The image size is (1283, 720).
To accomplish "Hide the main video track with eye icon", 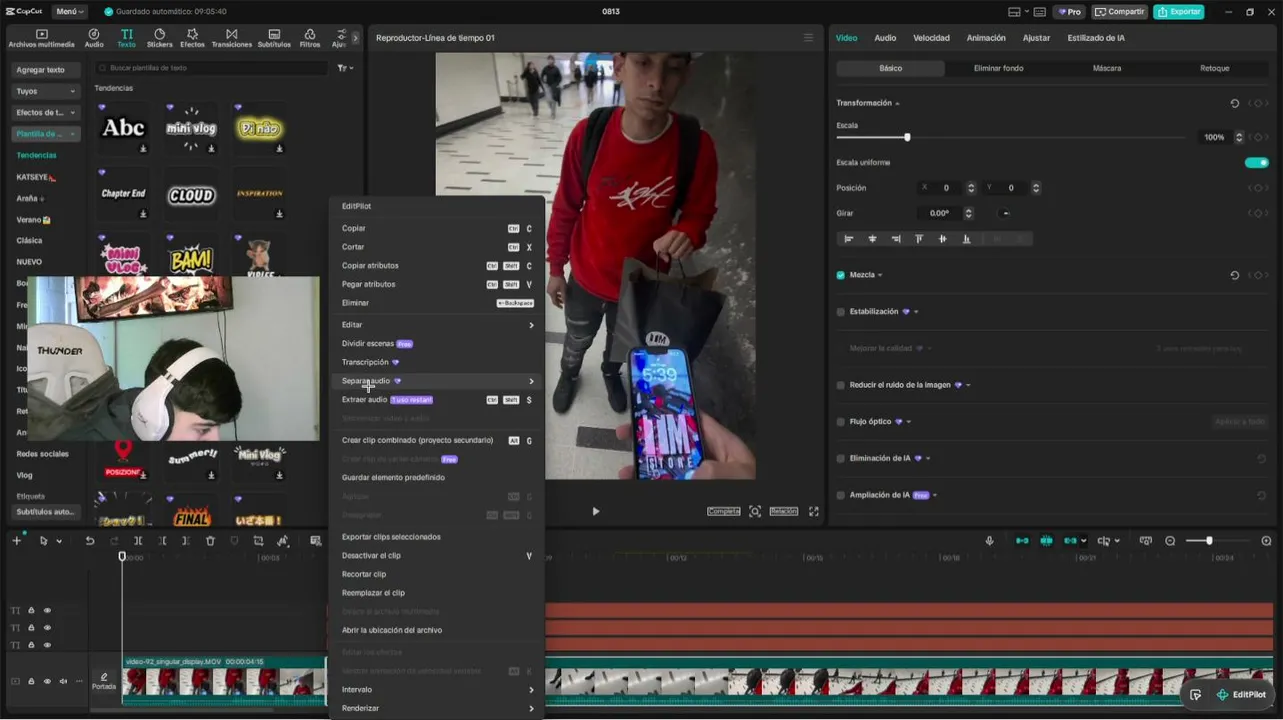I will [47, 681].
